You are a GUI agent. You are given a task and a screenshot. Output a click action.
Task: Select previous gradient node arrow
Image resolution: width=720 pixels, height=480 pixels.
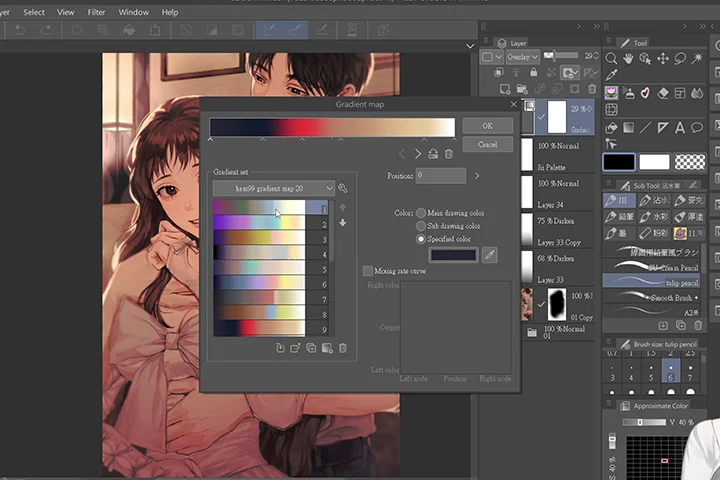[x=402, y=154]
